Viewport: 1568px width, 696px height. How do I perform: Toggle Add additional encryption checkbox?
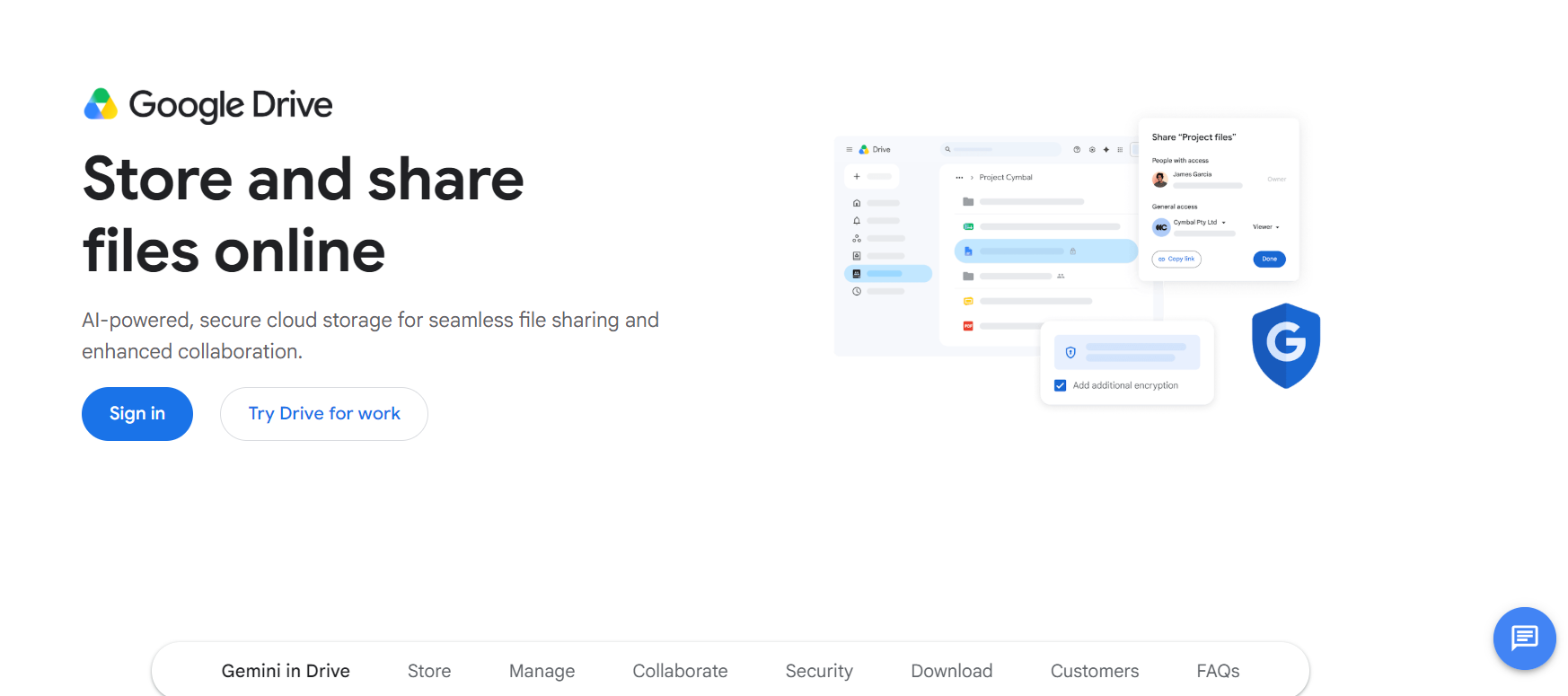click(x=1061, y=385)
